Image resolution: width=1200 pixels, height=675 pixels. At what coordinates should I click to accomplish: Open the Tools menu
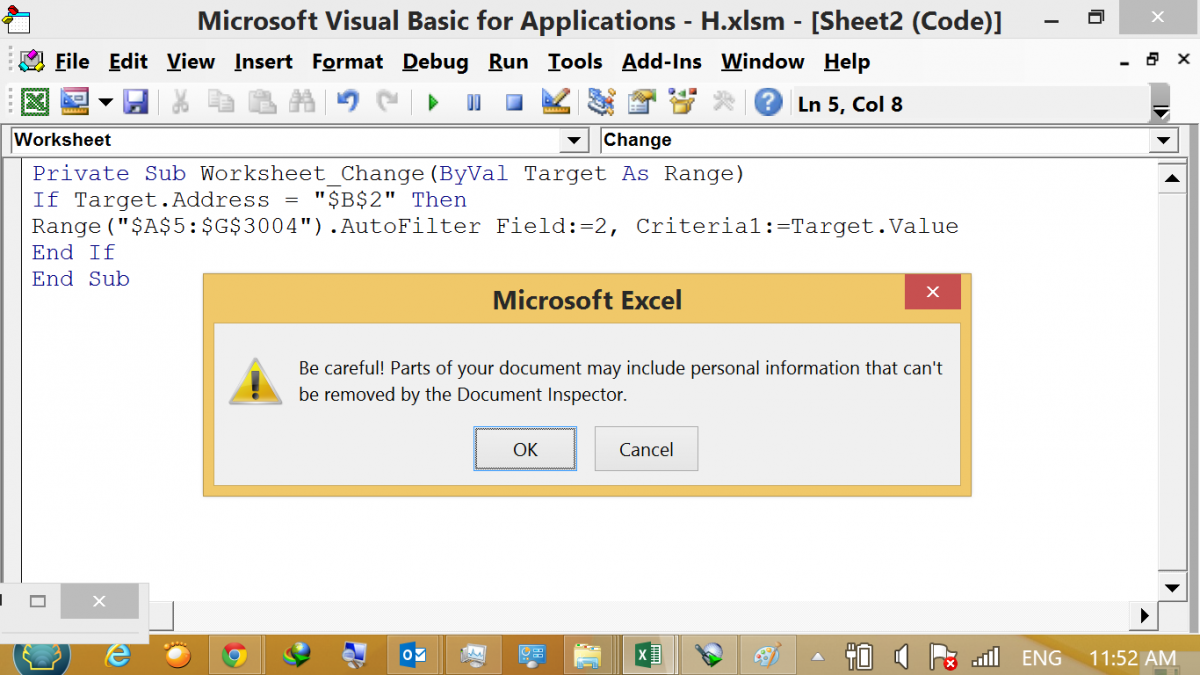click(x=575, y=62)
